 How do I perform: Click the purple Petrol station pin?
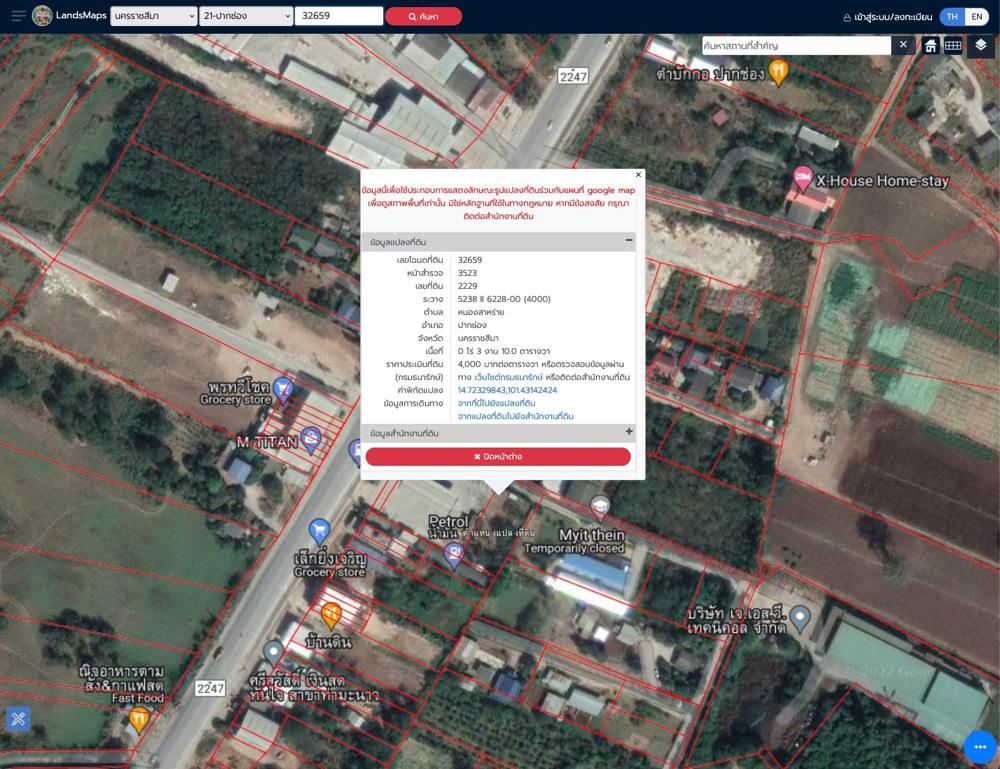(453, 554)
